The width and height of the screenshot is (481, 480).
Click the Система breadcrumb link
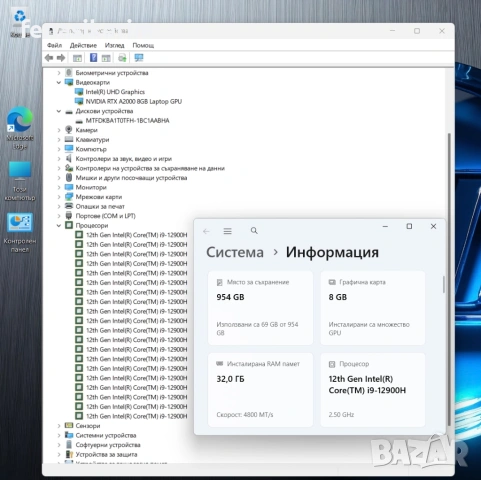pyautogui.click(x=235, y=252)
